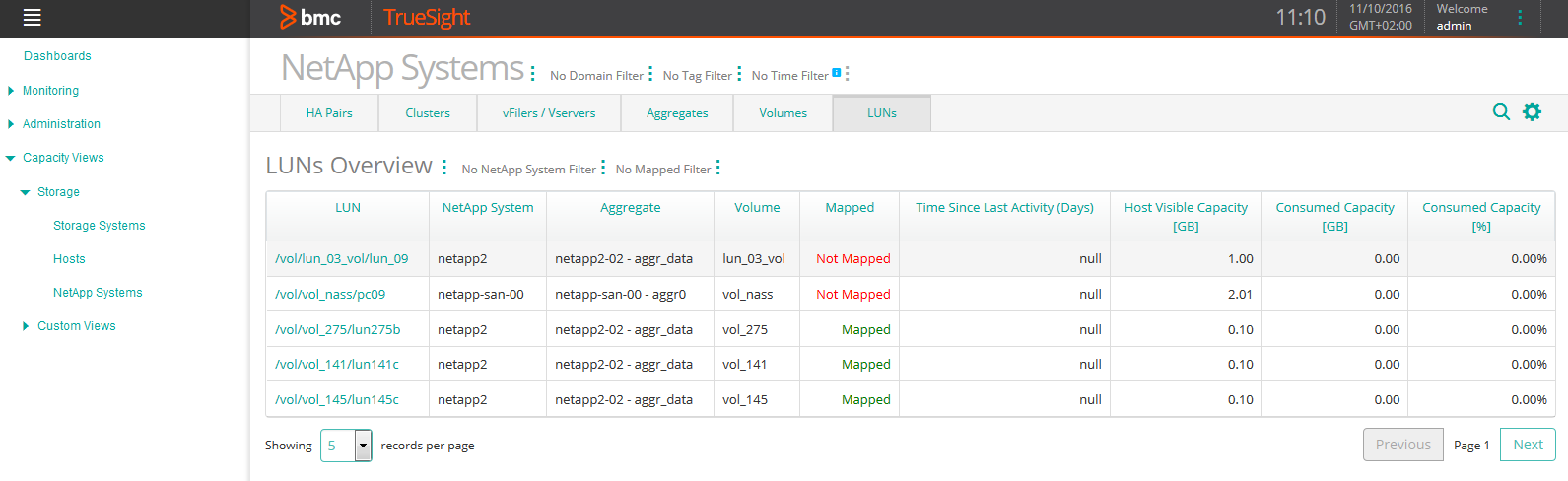Click Not Mapped status for lun_09
The height and width of the screenshot is (481, 1568).
click(852, 259)
